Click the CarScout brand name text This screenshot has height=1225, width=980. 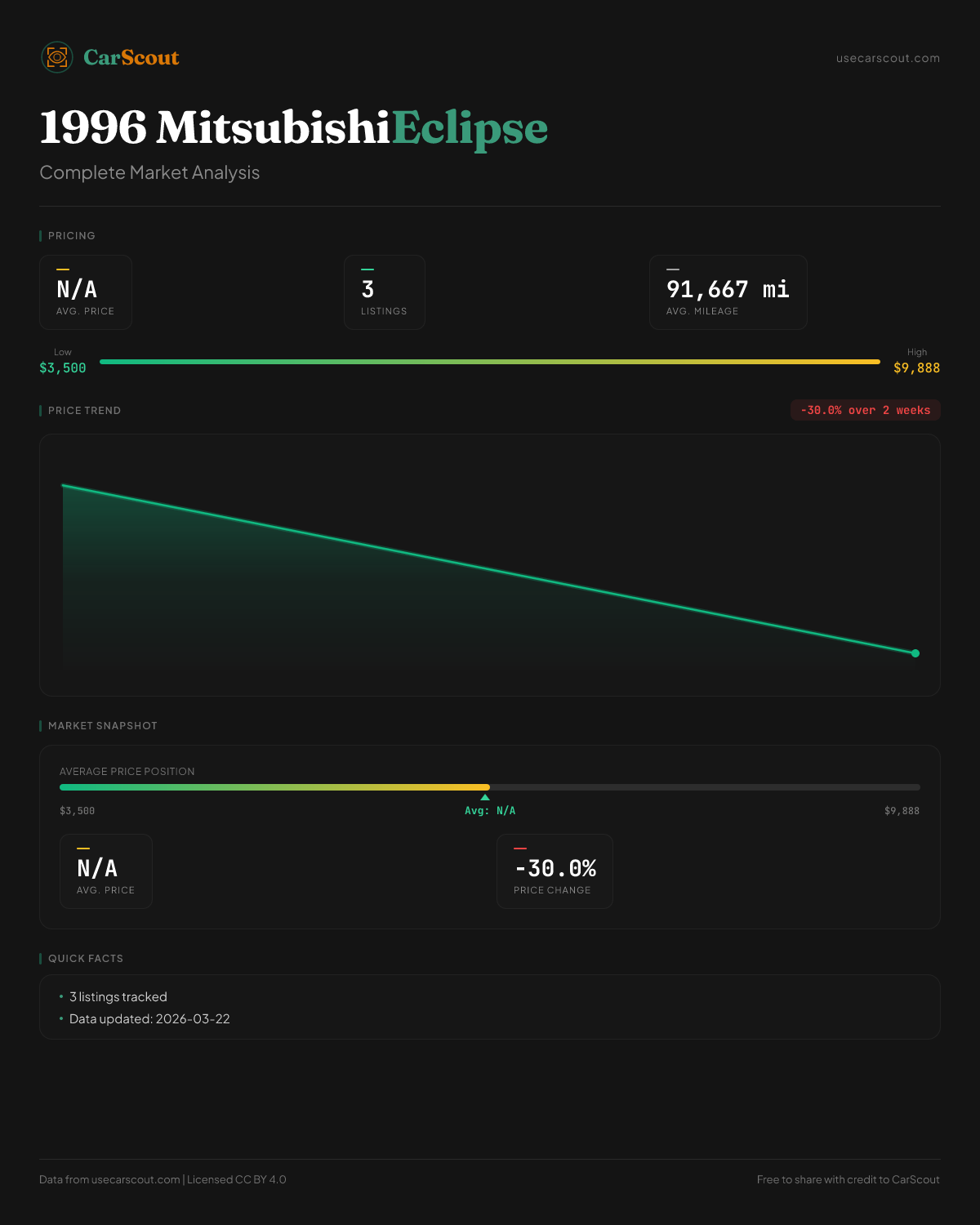click(131, 58)
